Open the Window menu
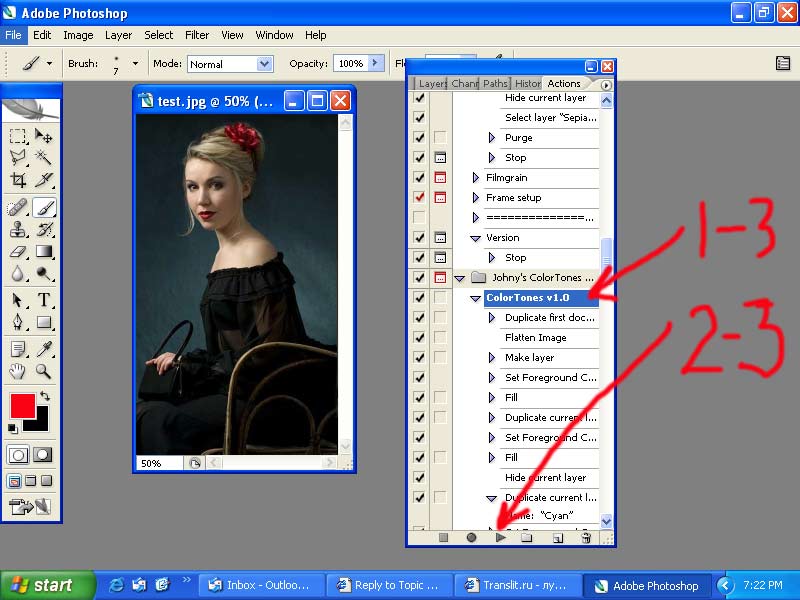The height and width of the screenshot is (600, 800). (x=274, y=35)
